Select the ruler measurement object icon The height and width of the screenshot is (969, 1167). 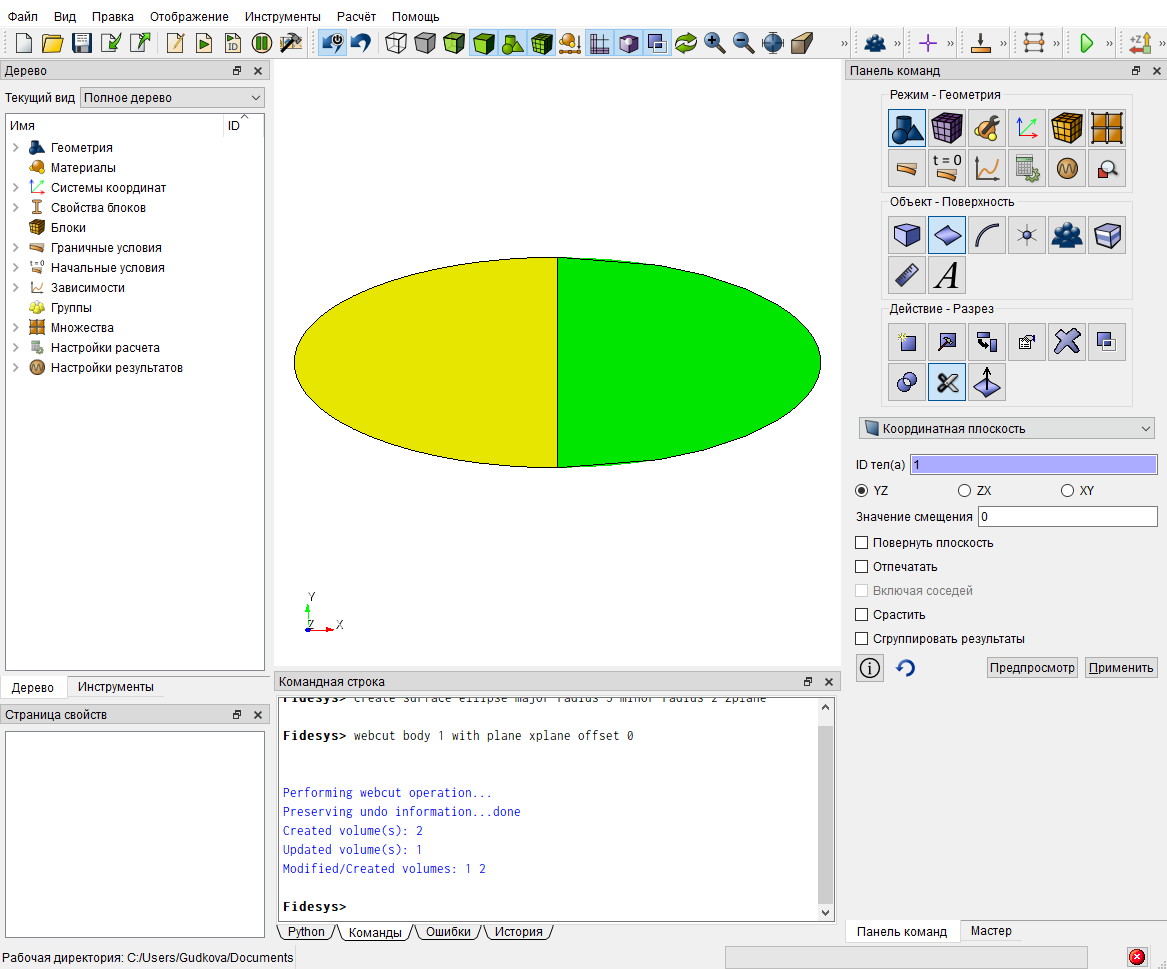pos(907,275)
